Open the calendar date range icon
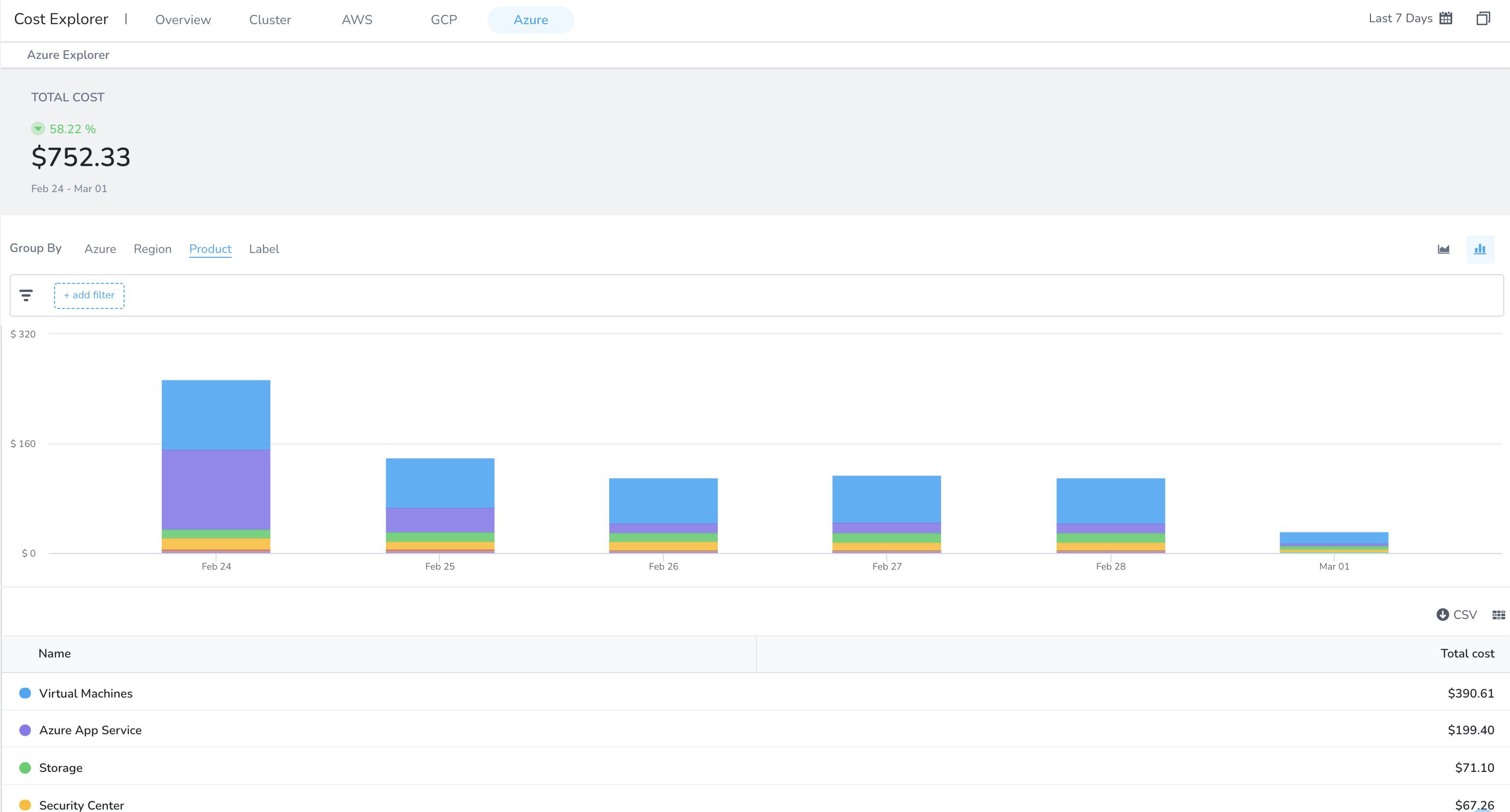Image resolution: width=1510 pixels, height=812 pixels. [1446, 18]
